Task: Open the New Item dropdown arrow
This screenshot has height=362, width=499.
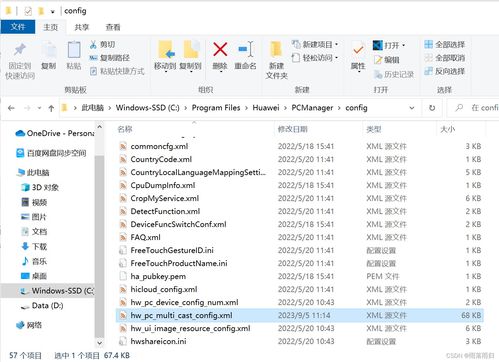Action: (x=336, y=44)
